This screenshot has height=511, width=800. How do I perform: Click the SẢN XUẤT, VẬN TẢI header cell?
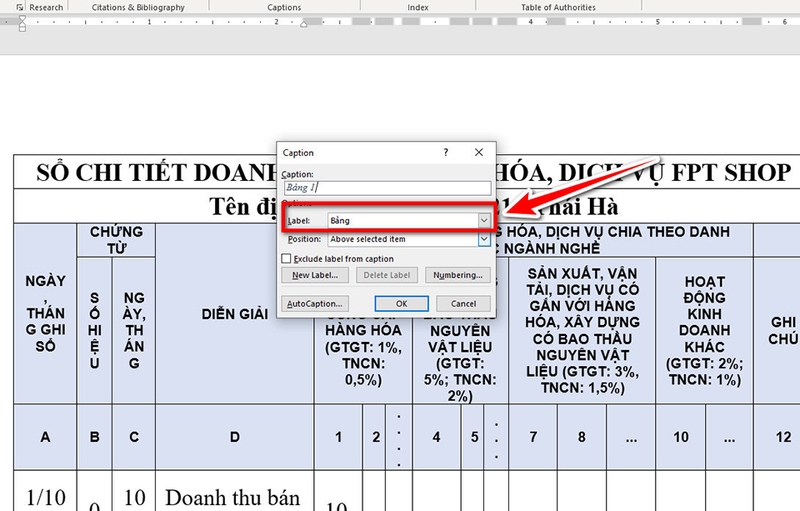coord(582,330)
